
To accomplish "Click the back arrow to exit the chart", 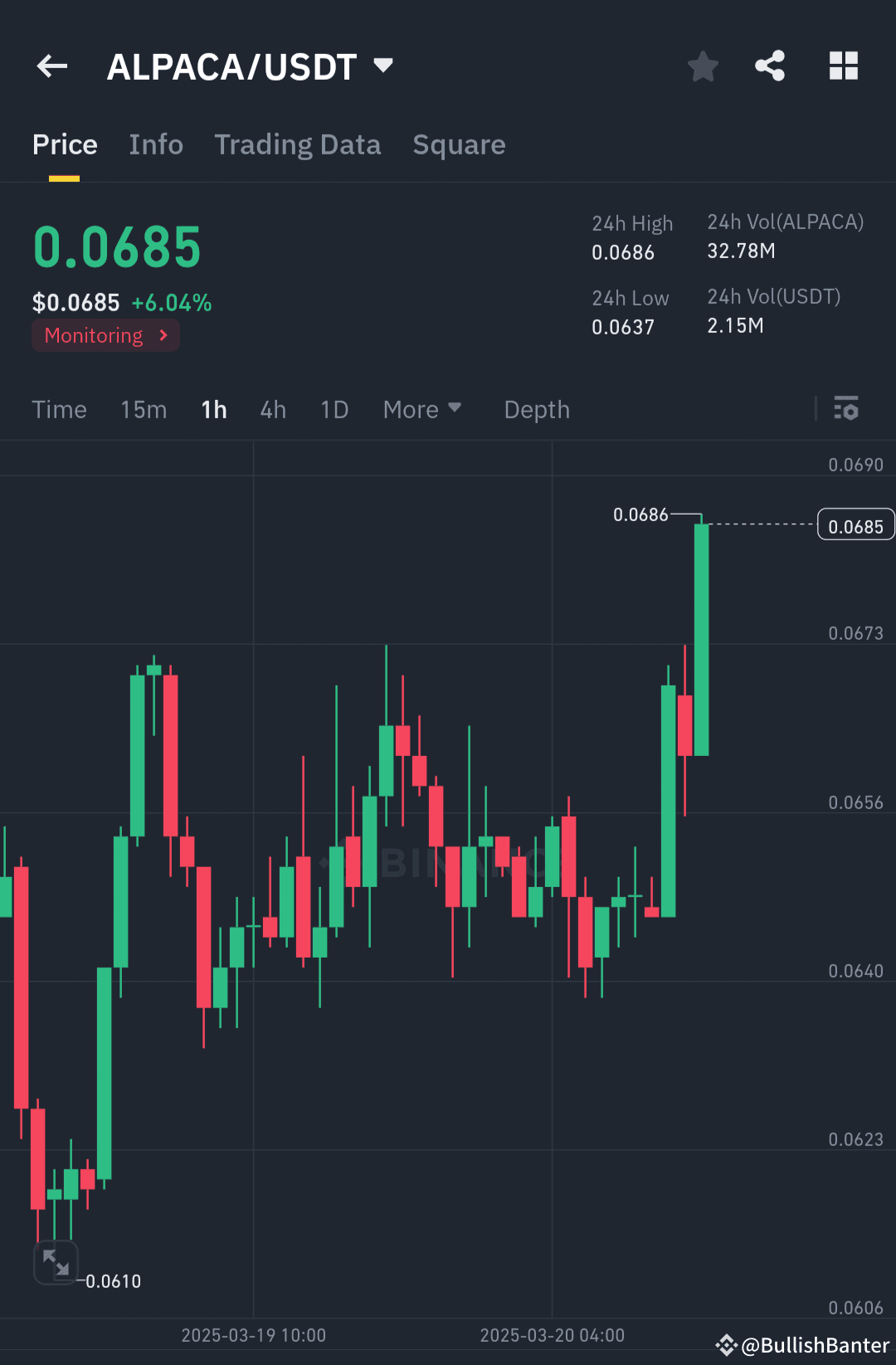I will pyautogui.click(x=51, y=66).
